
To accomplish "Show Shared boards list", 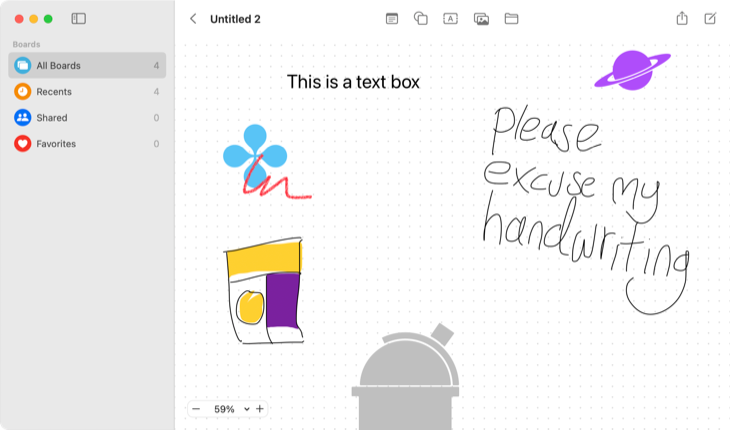I will 87,118.
